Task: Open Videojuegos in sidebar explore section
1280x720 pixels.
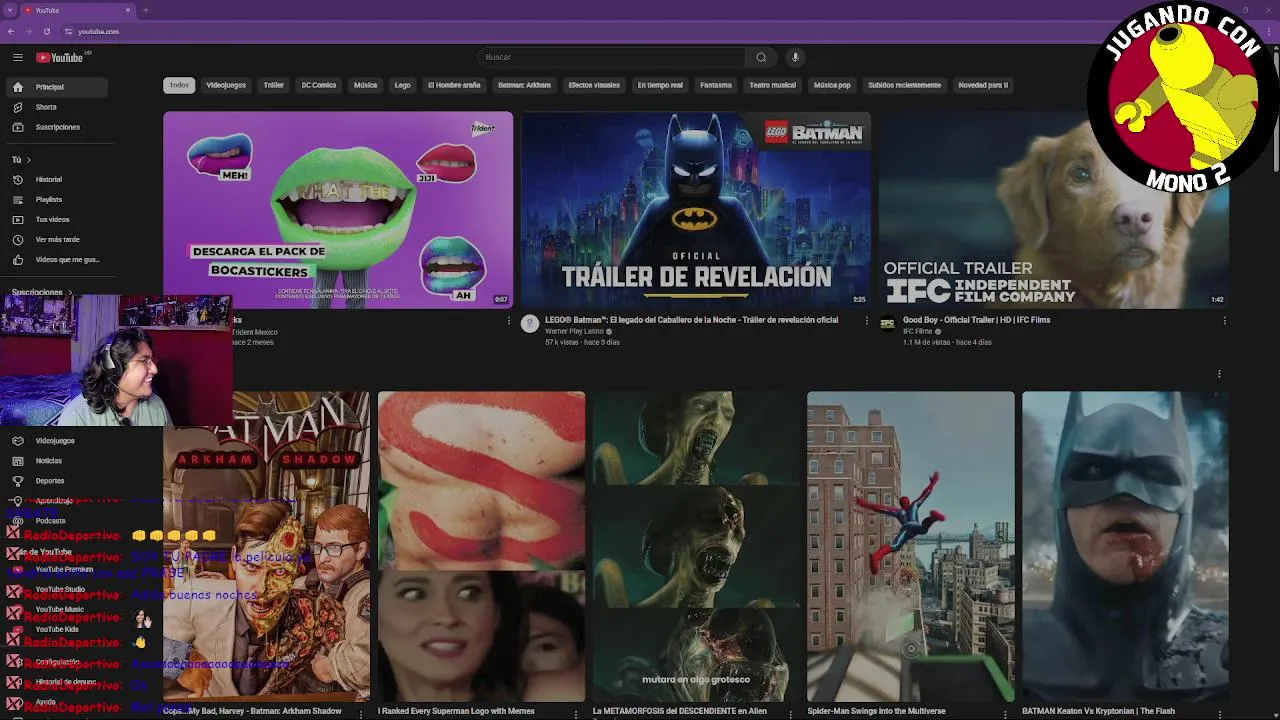Action: coord(57,441)
